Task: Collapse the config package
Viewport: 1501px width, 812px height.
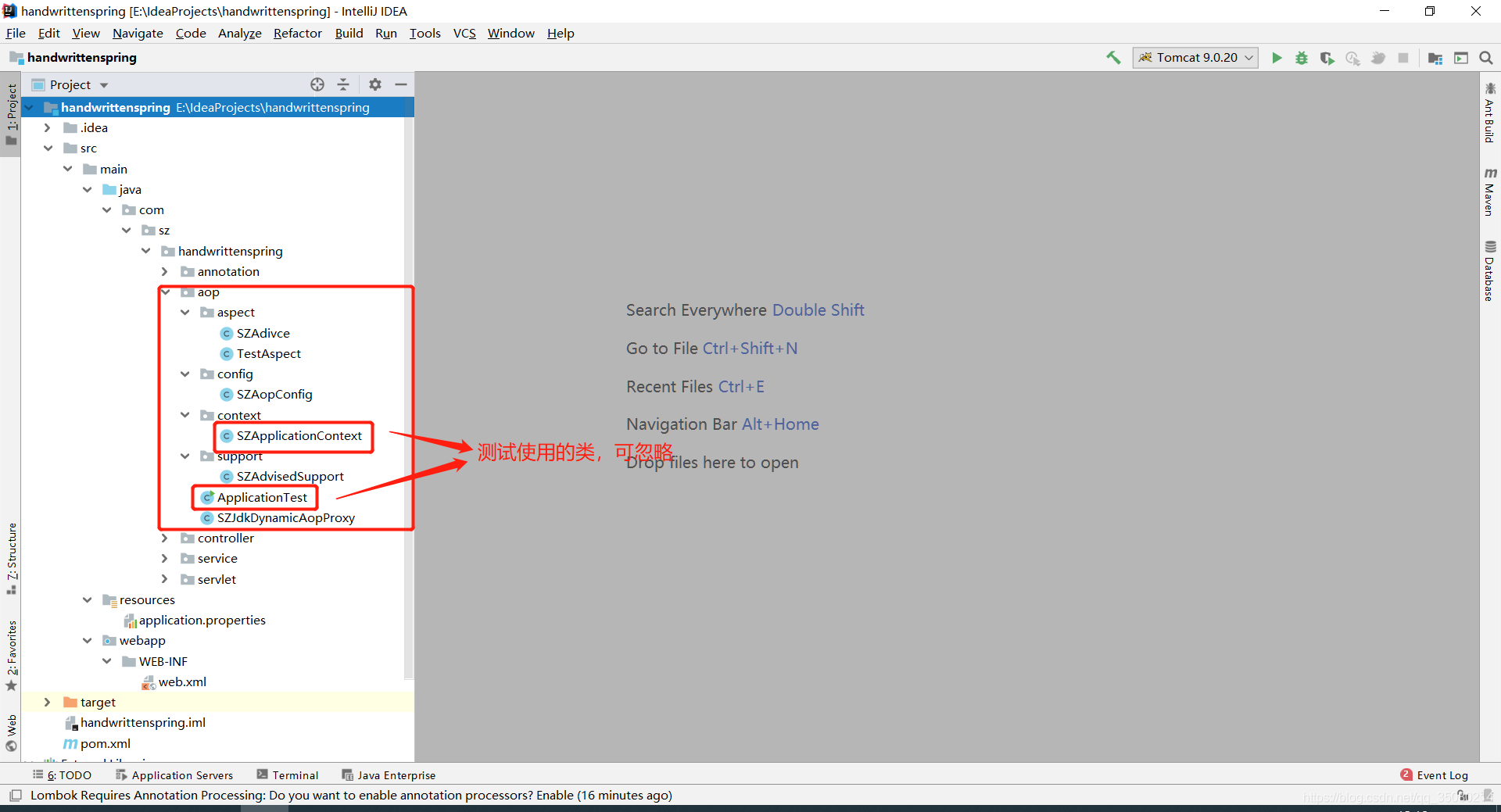Action: [x=184, y=374]
